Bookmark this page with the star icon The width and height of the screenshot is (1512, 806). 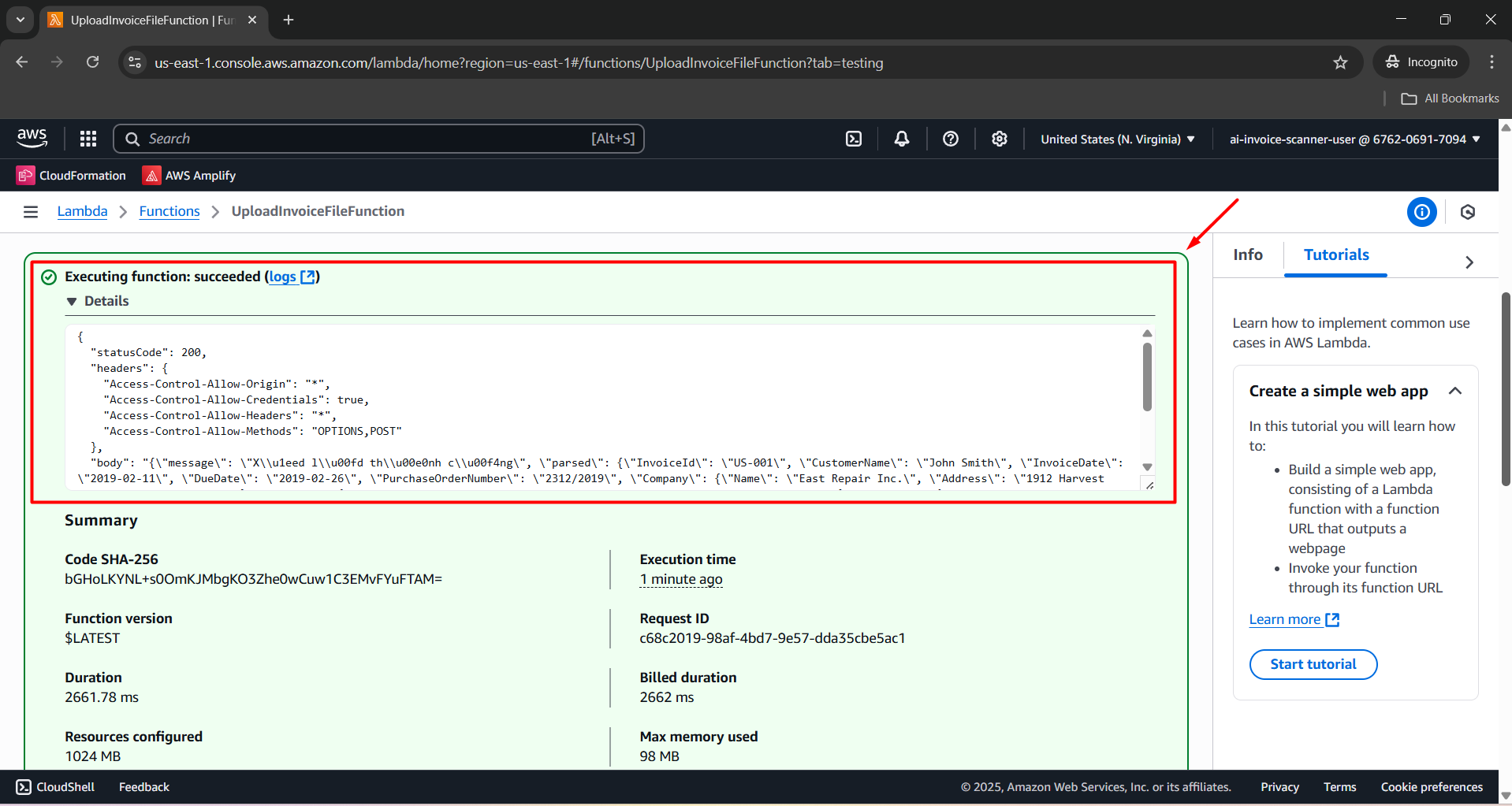1340,62
